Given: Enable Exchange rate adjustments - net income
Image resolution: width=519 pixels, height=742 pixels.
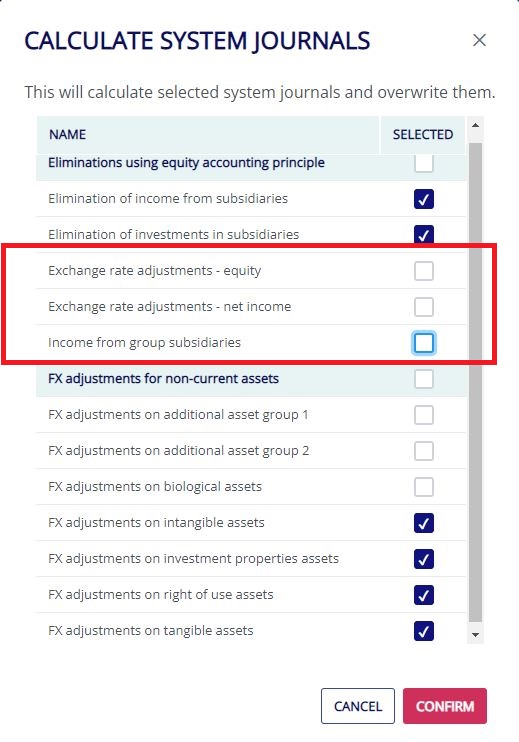Looking at the screenshot, I should click(x=423, y=307).
